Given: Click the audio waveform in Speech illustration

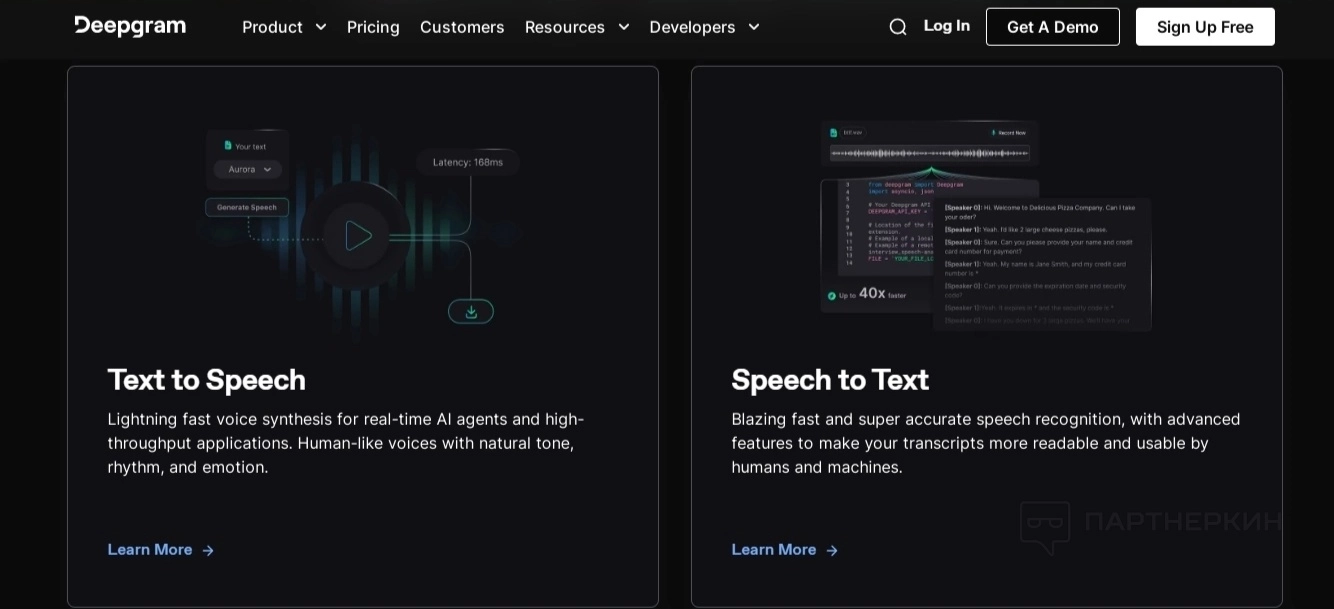Looking at the screenshot, I should click(930, 153).
